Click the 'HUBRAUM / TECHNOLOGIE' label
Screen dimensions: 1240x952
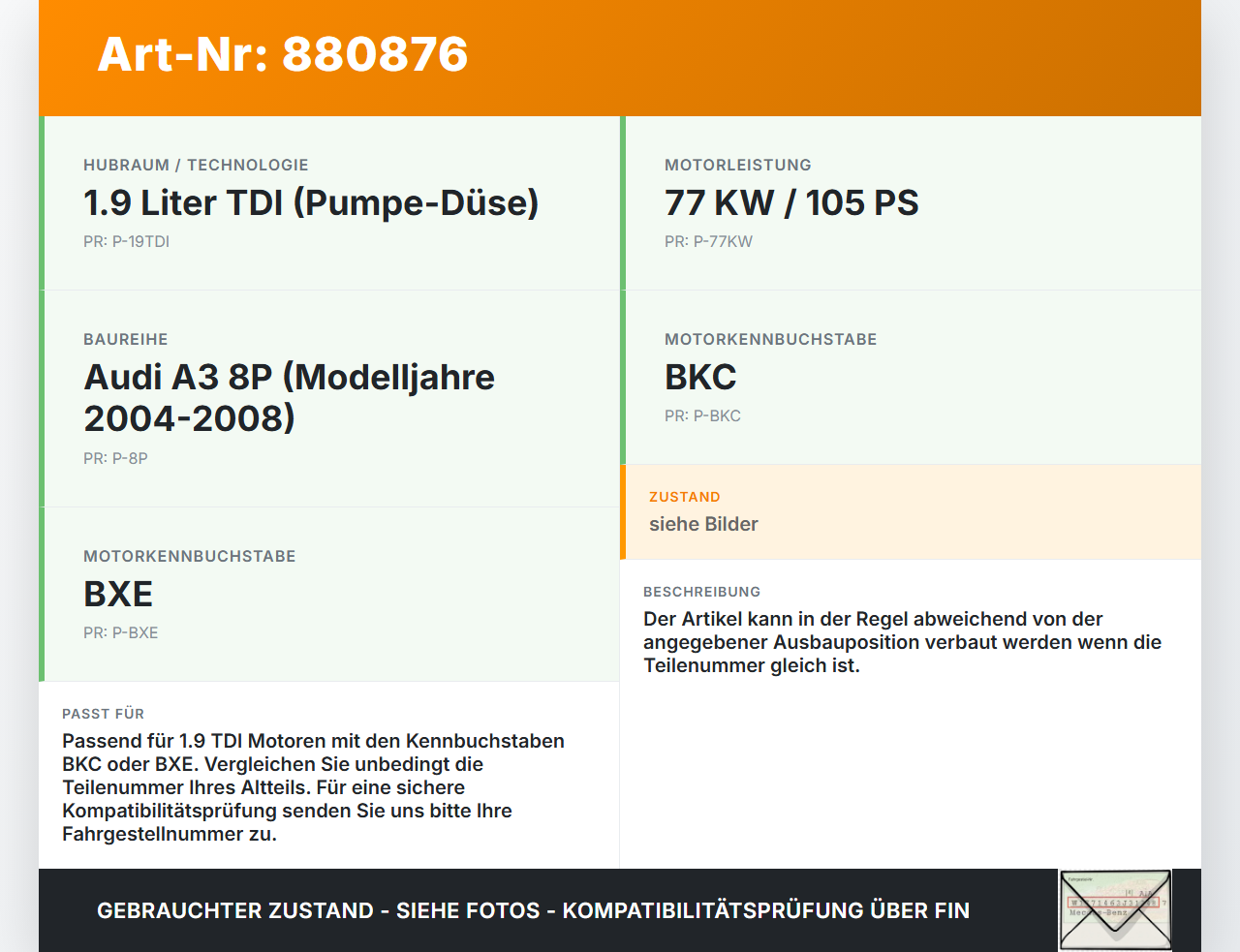click(x=196, y=165)
